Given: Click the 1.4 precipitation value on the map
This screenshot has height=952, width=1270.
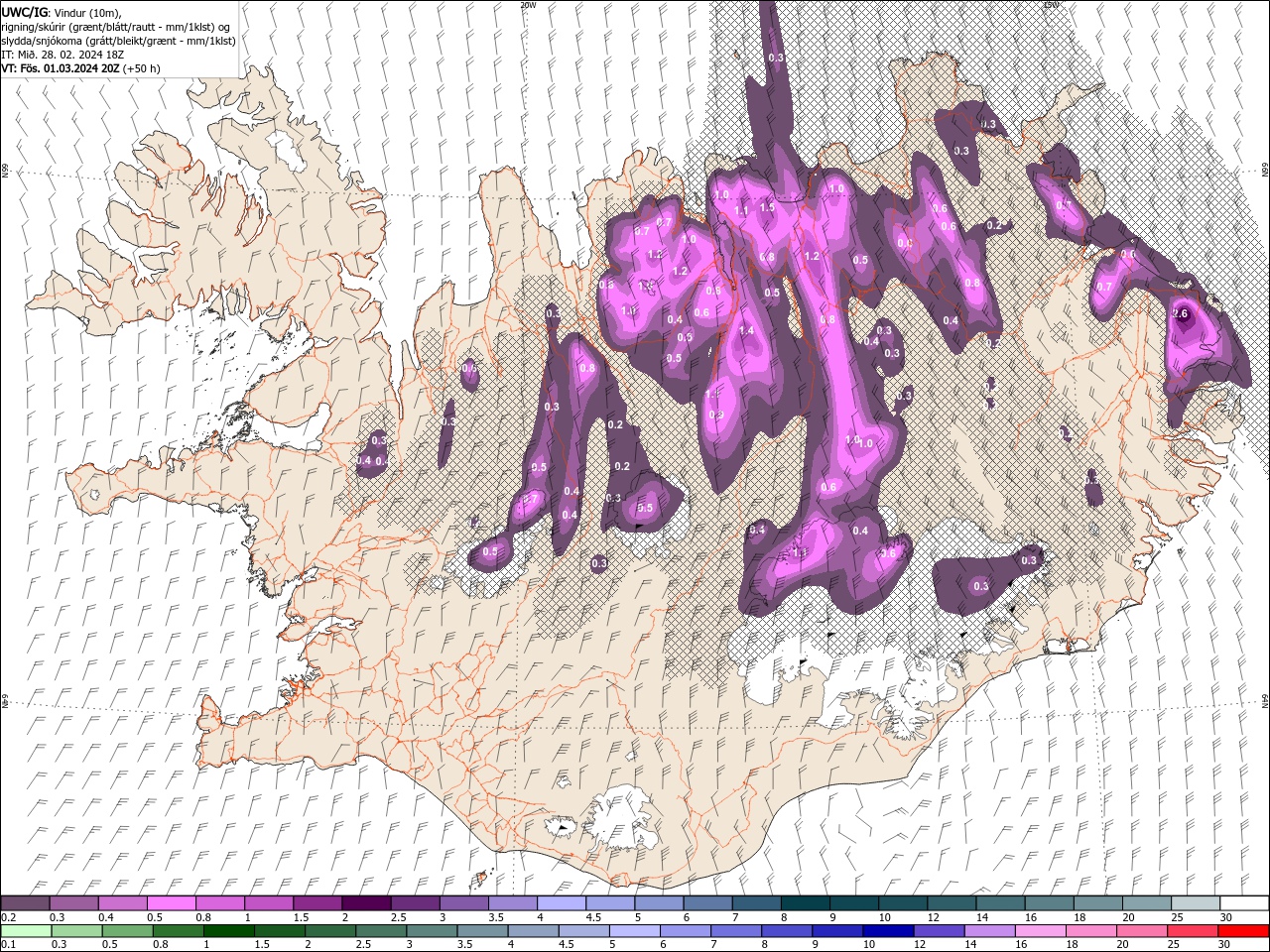Looking at the screenshot, I should pos(746,330).
